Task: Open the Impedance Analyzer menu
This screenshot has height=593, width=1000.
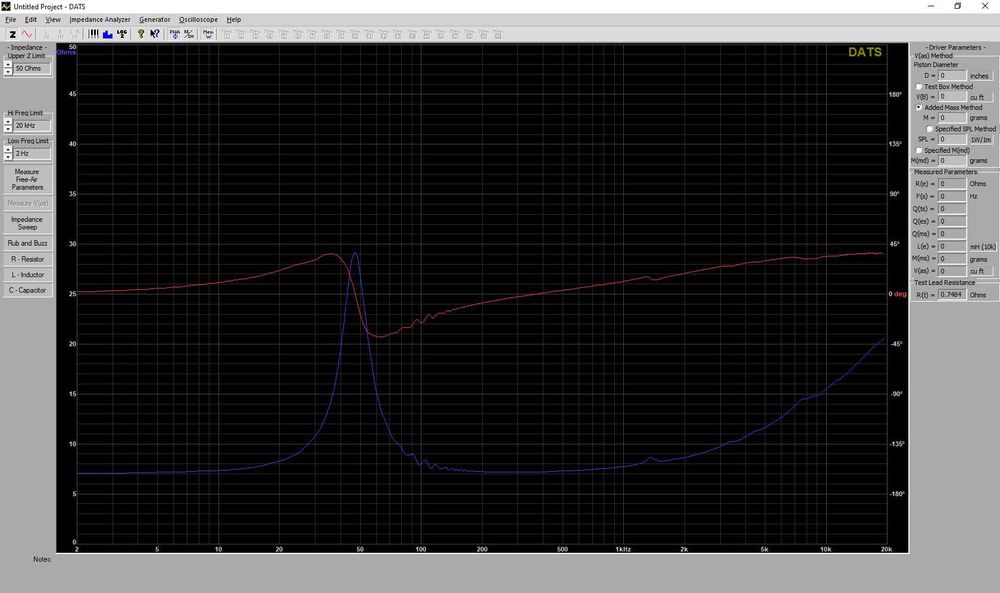Action: 99,20
